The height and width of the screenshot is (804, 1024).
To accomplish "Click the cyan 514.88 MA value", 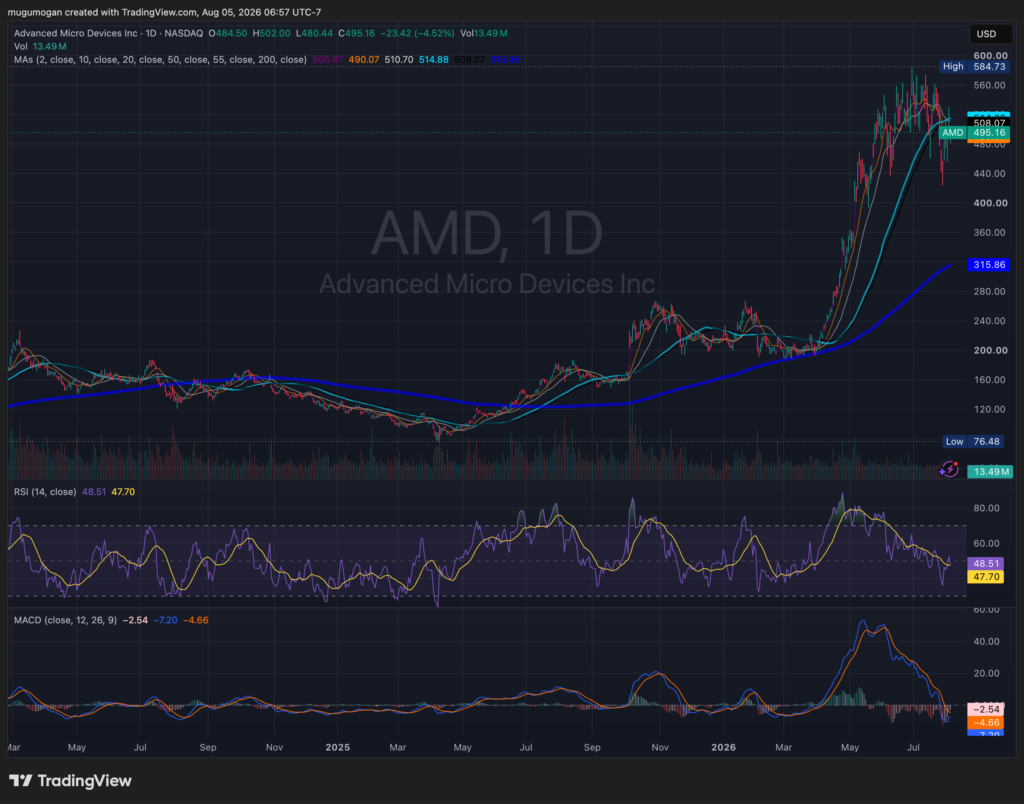I will (434, 59).
